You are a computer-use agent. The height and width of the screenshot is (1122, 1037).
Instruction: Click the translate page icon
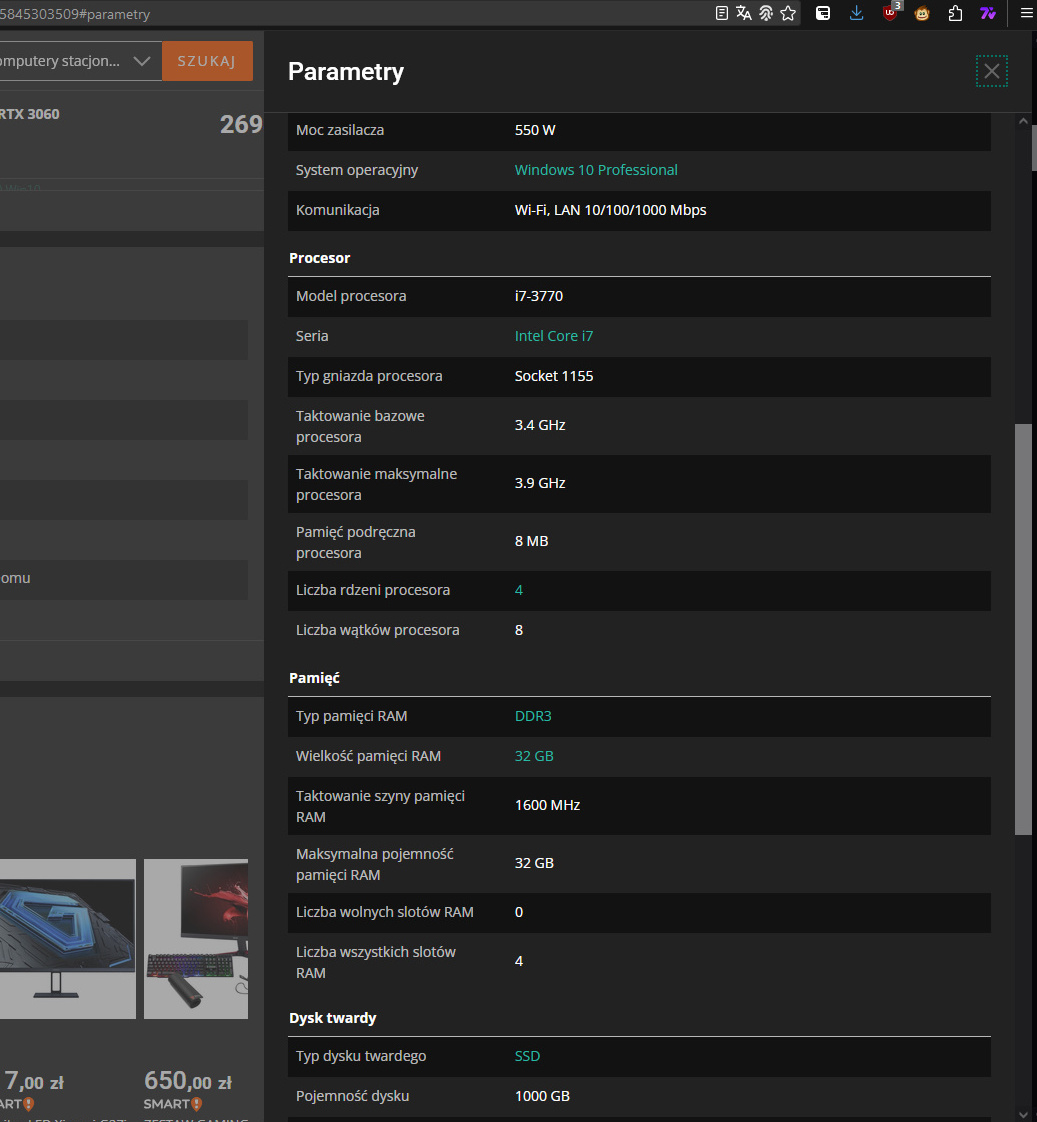click(x=744, y=13)
